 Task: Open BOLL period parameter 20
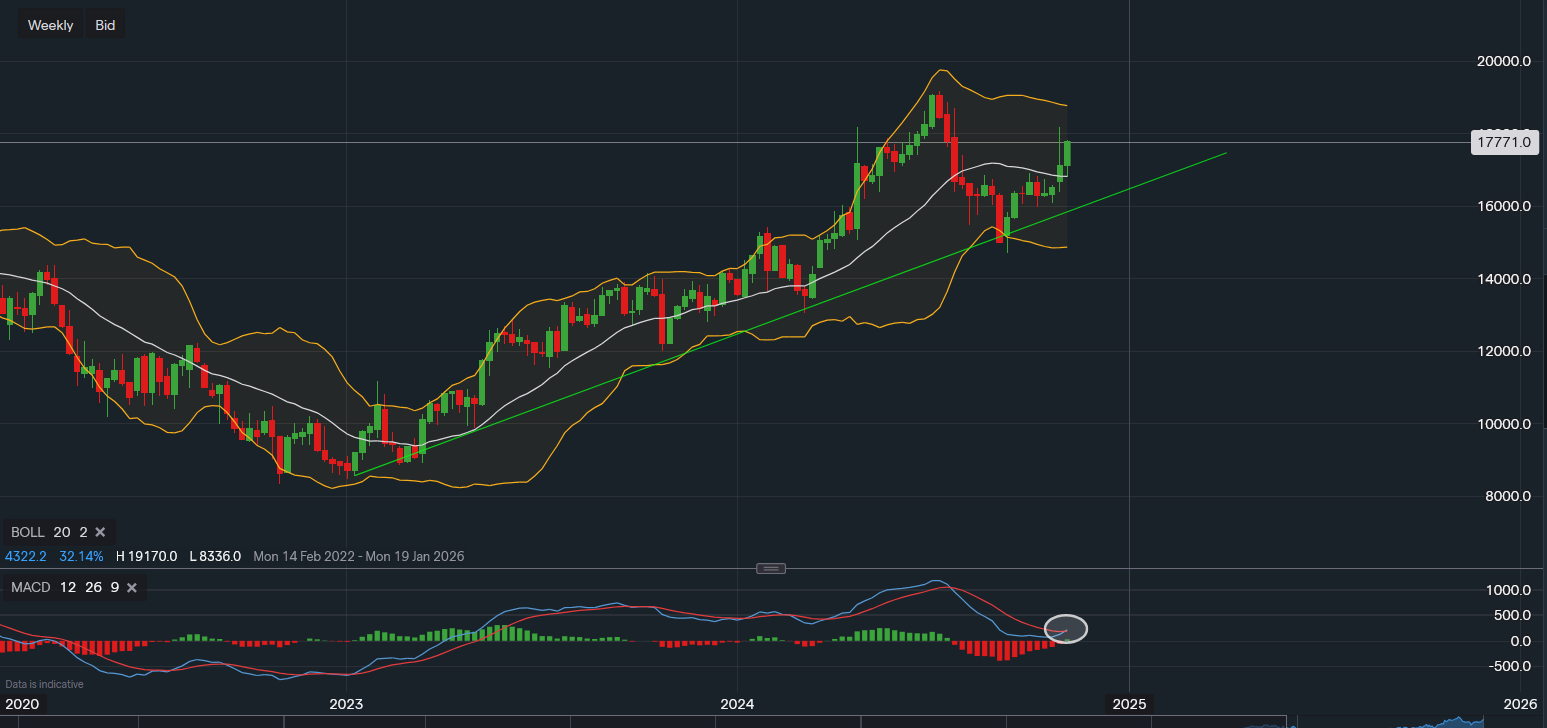pyautogui.click(x=61, y=532)
